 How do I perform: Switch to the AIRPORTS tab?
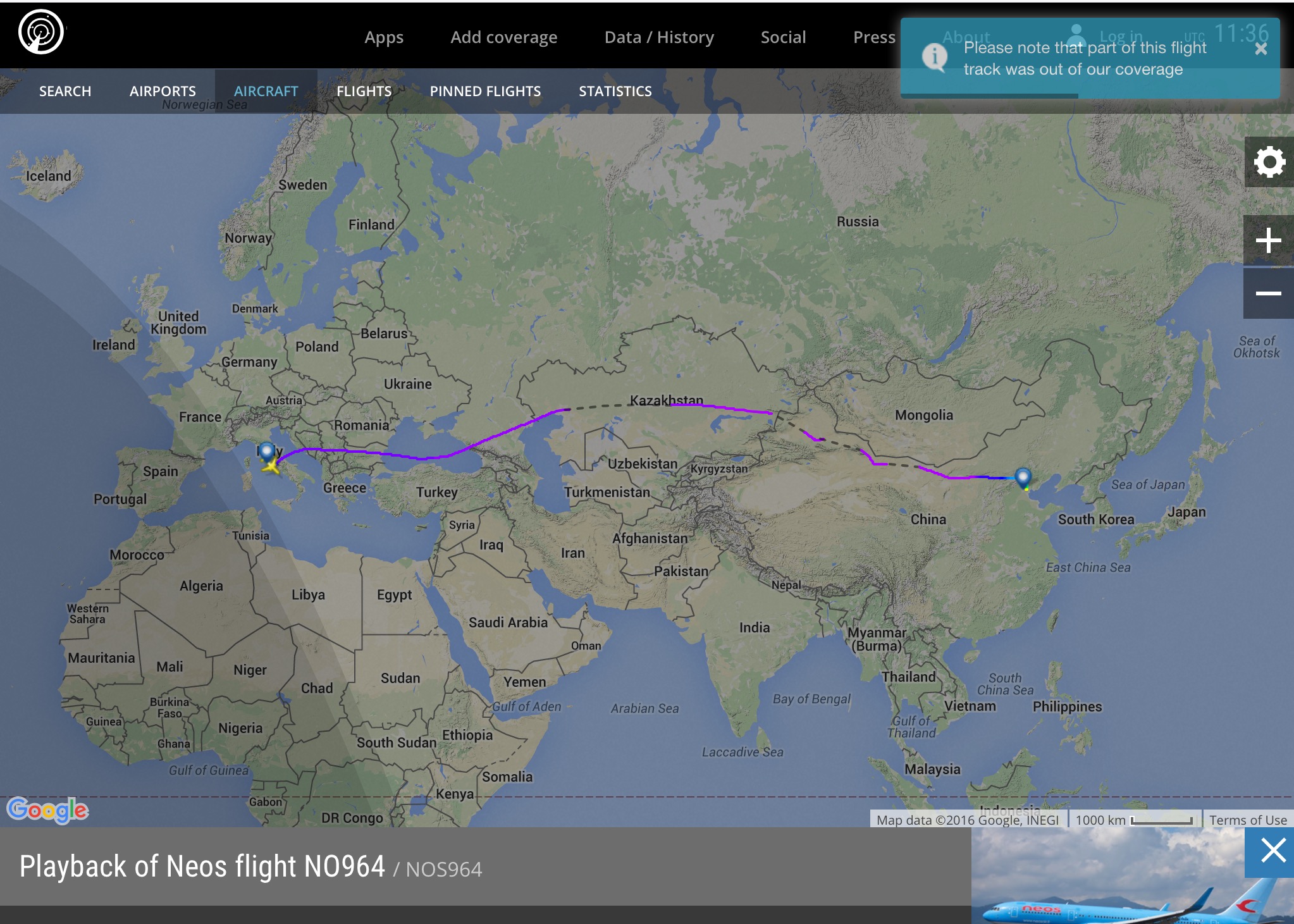click(163, 91)
